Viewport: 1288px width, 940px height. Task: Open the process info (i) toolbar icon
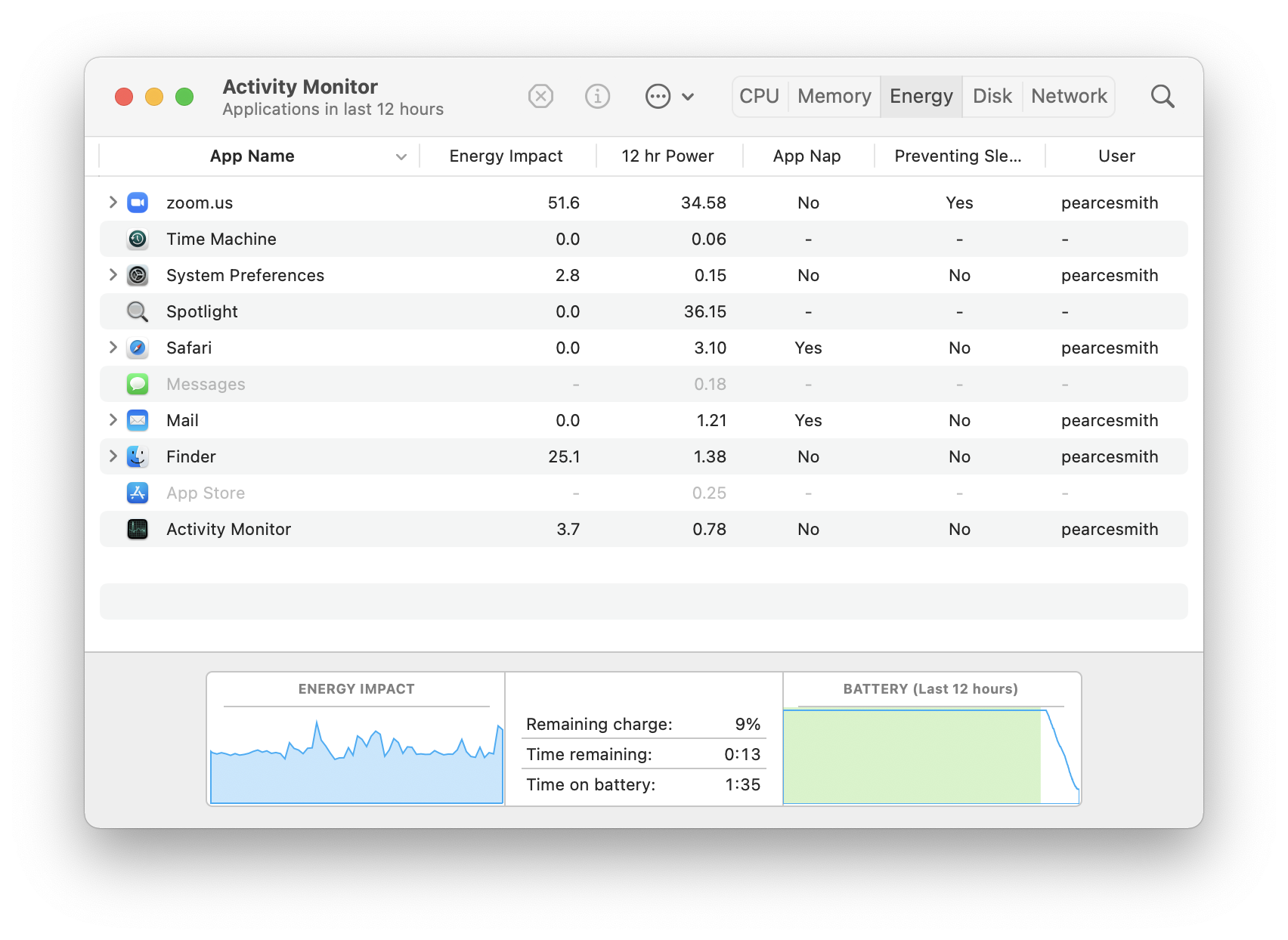597,96
